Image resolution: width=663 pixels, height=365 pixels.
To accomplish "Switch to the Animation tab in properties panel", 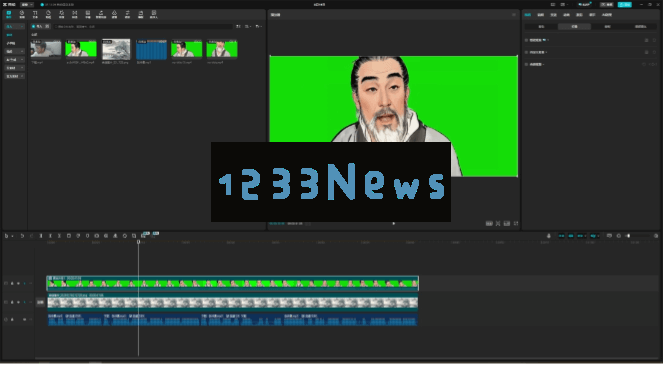I will tap(566, 15).
